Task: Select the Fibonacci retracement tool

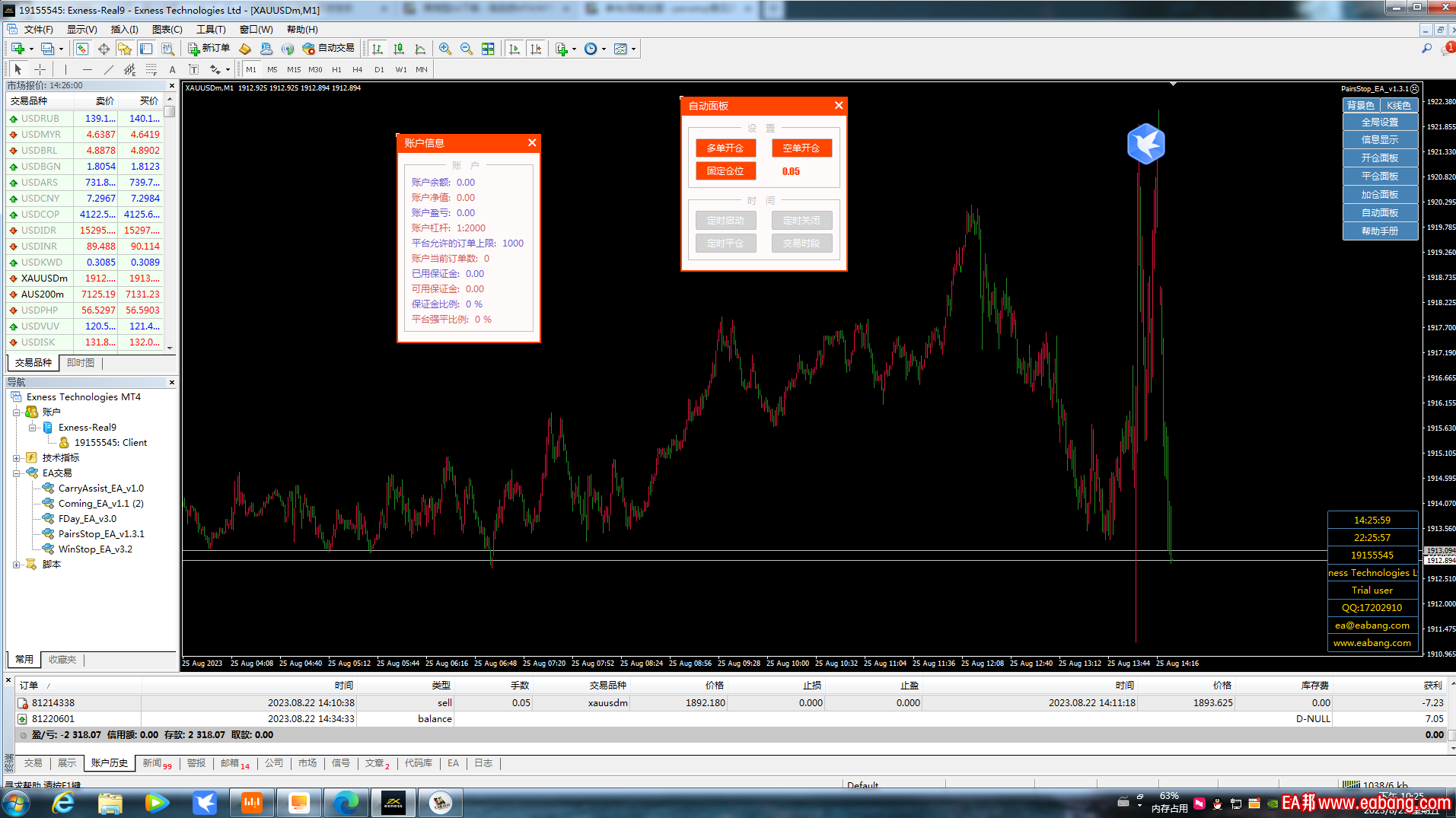Action: coord(151,69)
